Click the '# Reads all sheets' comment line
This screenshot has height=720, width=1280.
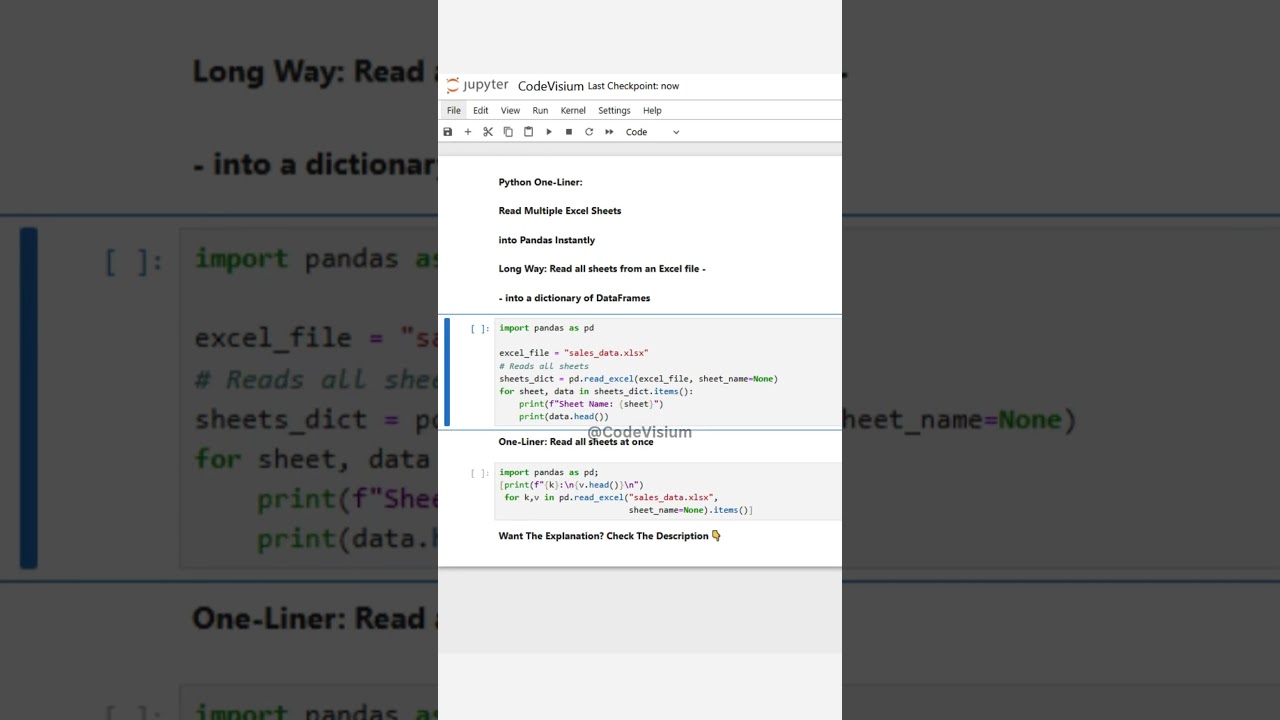coord(544,366)
